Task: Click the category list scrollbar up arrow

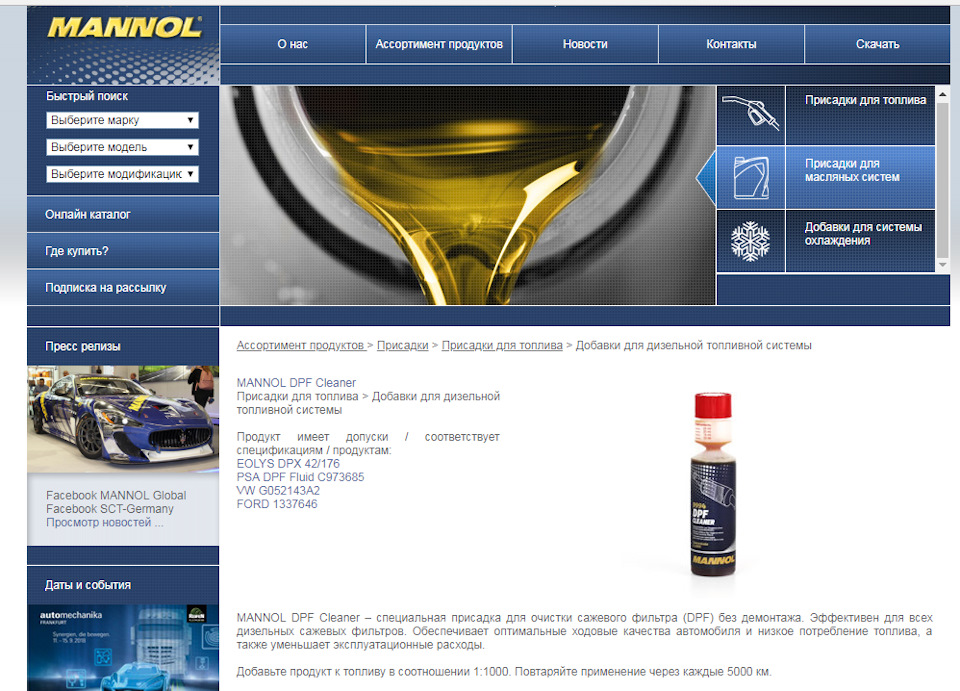Action: click(x=943, y=95)
